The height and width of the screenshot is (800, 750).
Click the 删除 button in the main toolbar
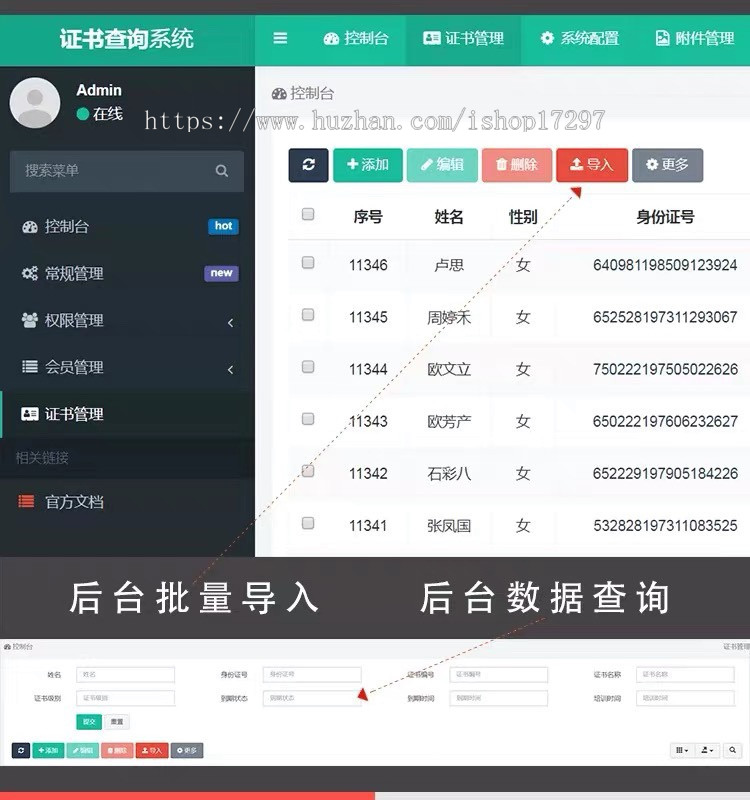point(517,165)
